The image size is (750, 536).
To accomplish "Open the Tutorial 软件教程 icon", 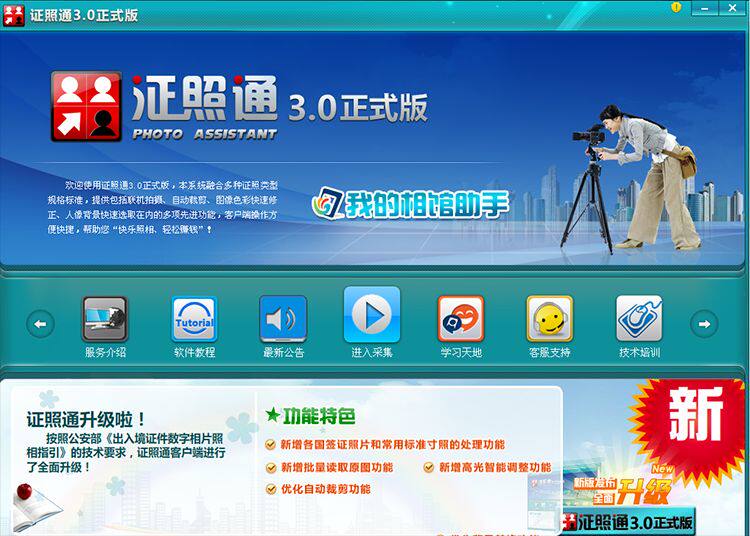I will point(194,318).
